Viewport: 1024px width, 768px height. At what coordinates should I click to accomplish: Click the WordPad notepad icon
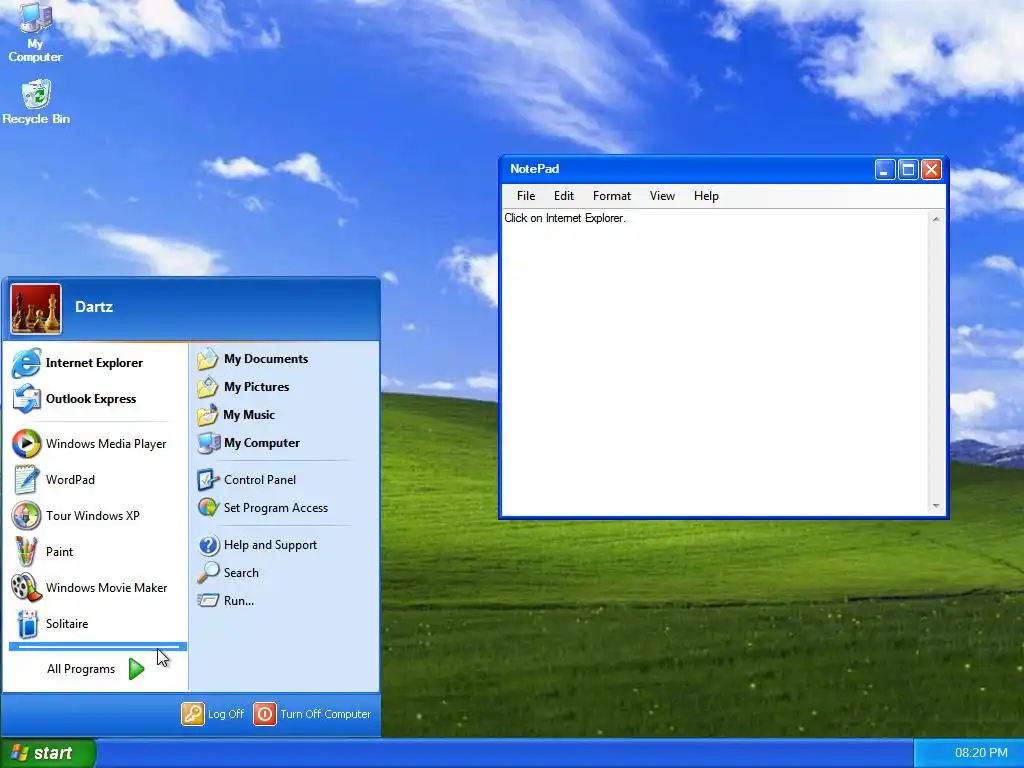[x=26, y=479]
